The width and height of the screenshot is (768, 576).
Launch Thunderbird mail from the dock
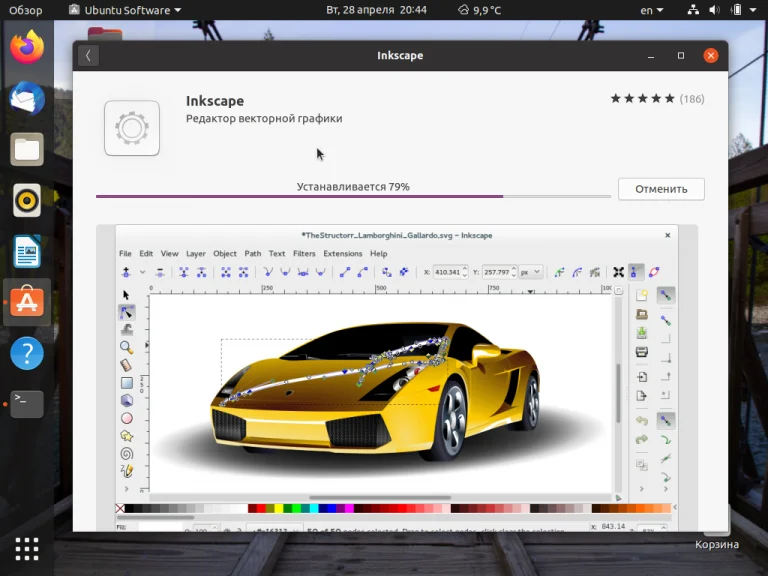point(27,98)
